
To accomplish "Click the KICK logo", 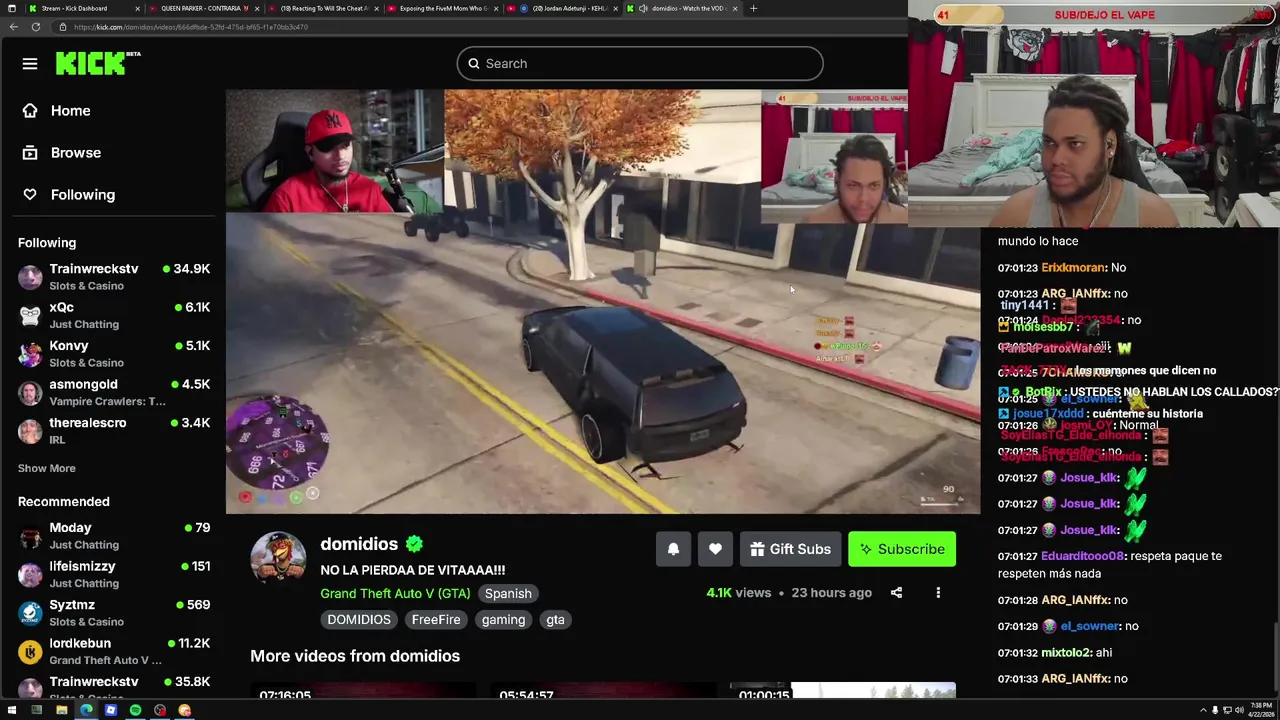I will pos(97,63).
